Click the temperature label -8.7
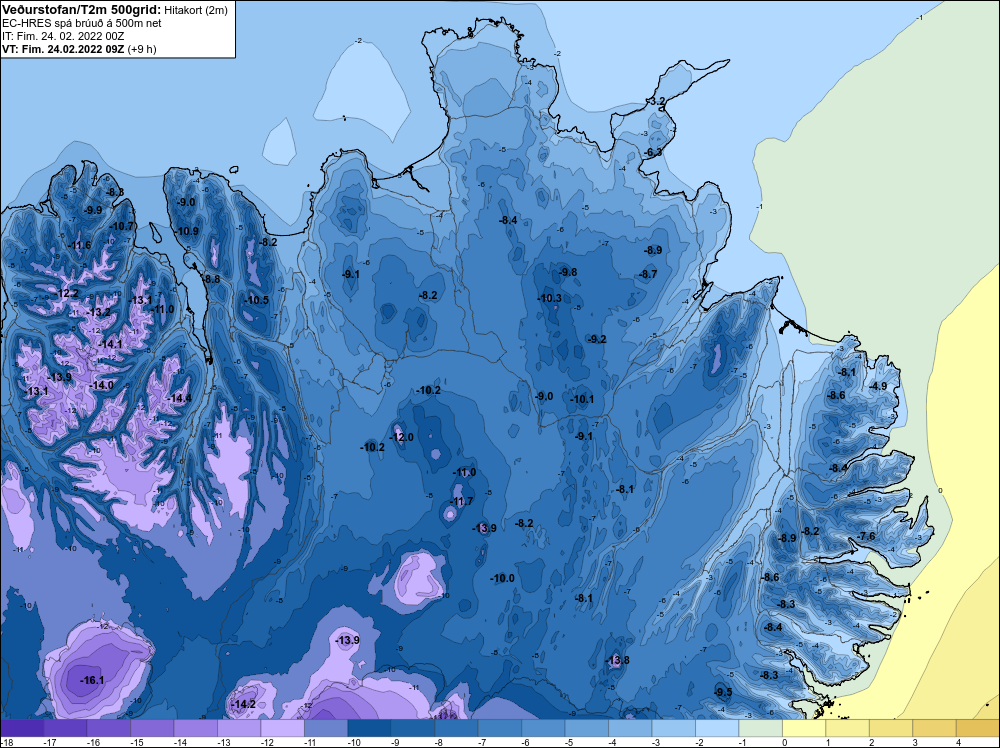 tap(648, 274)
